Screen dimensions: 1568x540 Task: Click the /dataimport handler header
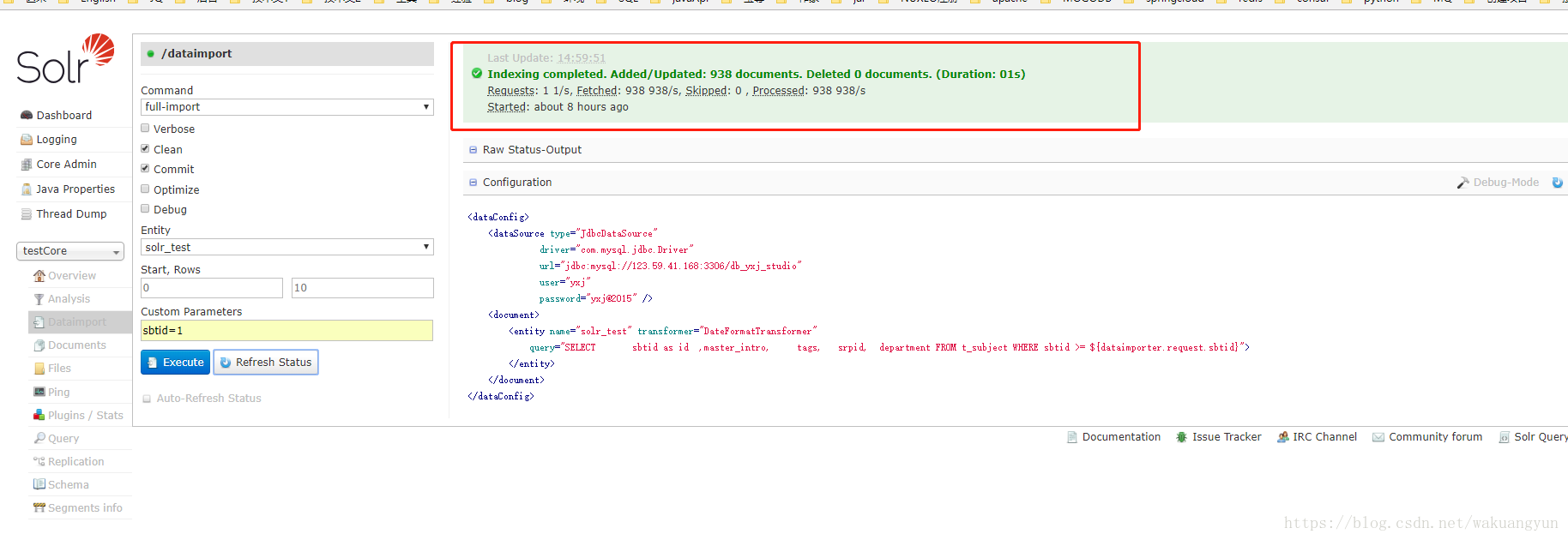click(287, 54)
